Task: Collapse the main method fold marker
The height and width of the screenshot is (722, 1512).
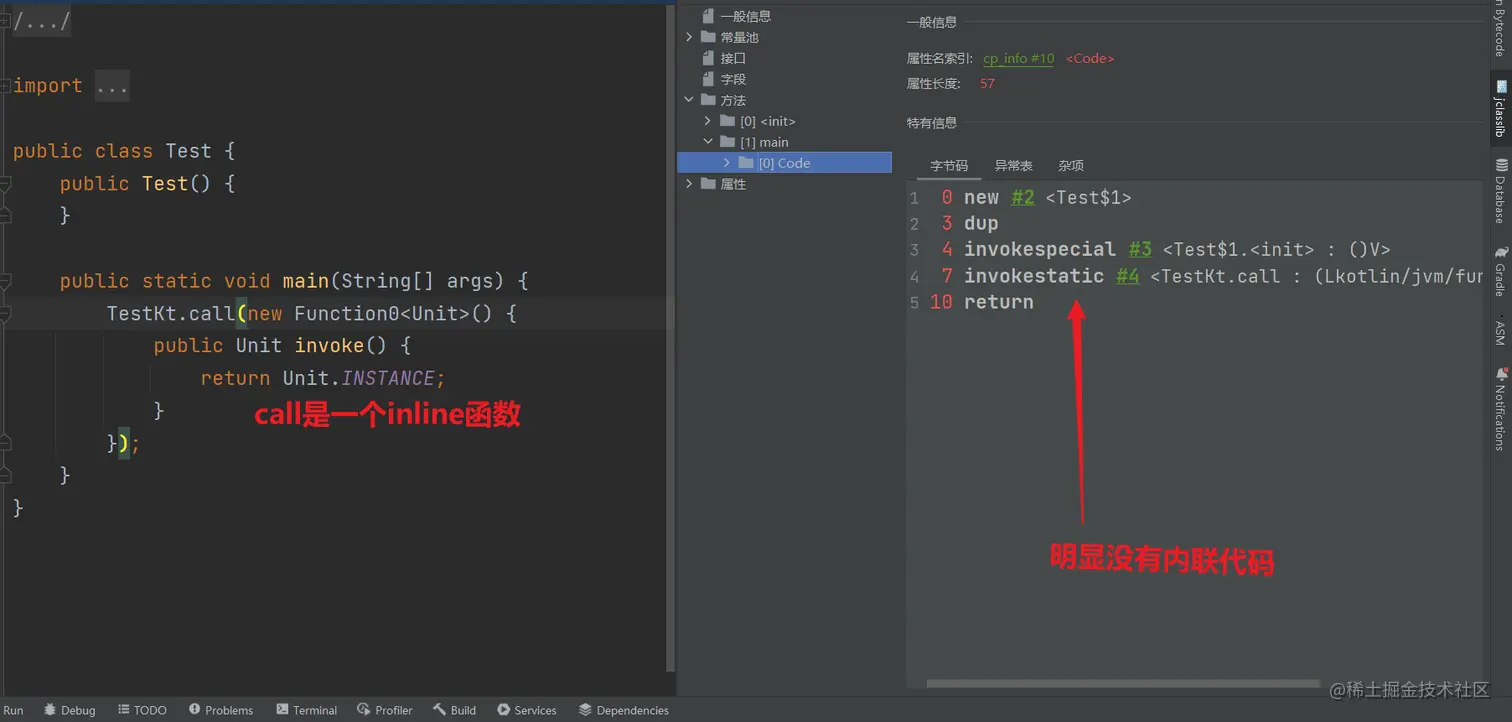Action: tap(5, 281)
